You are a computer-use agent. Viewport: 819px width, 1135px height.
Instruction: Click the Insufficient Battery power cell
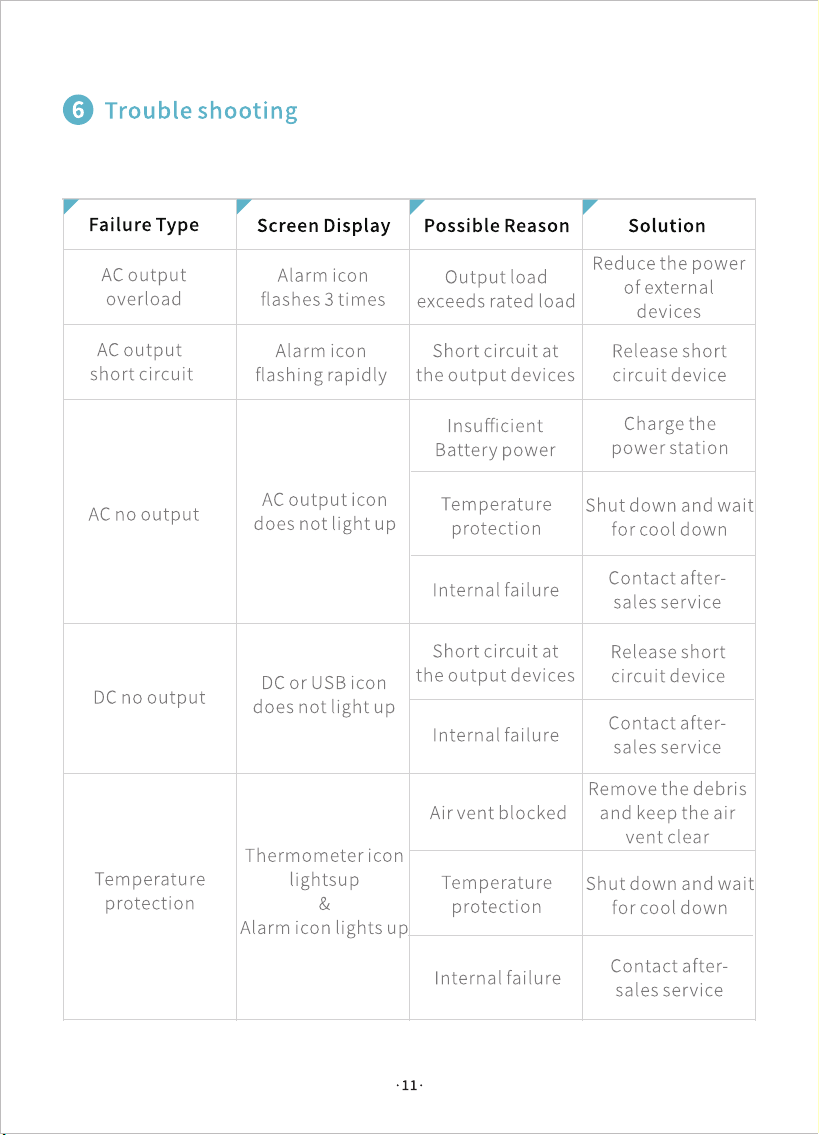[x=496, y=436]
